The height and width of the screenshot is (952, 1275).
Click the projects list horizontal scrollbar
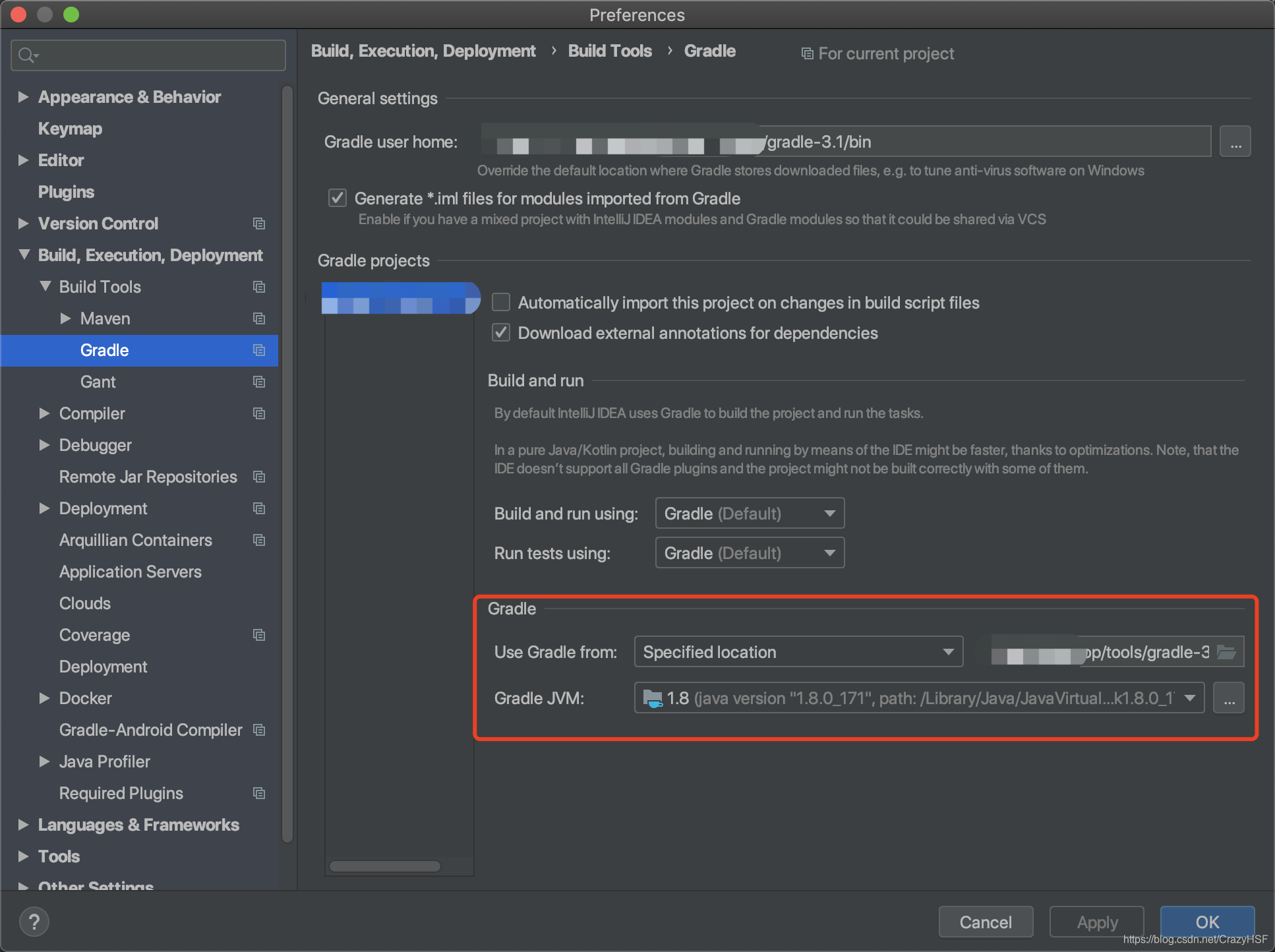click(385, 866)
